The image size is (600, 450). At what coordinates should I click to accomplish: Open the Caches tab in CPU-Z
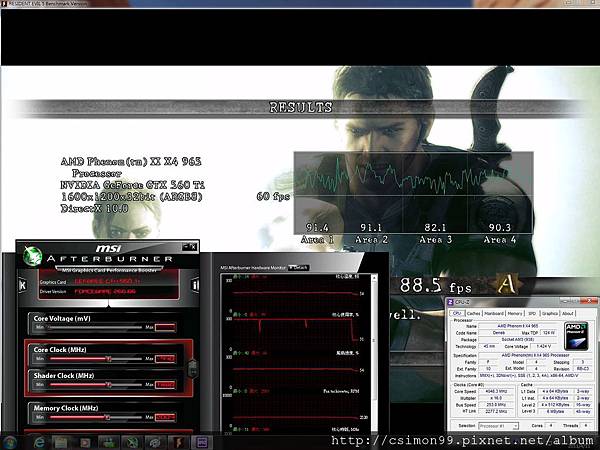[x=473, y=313]
